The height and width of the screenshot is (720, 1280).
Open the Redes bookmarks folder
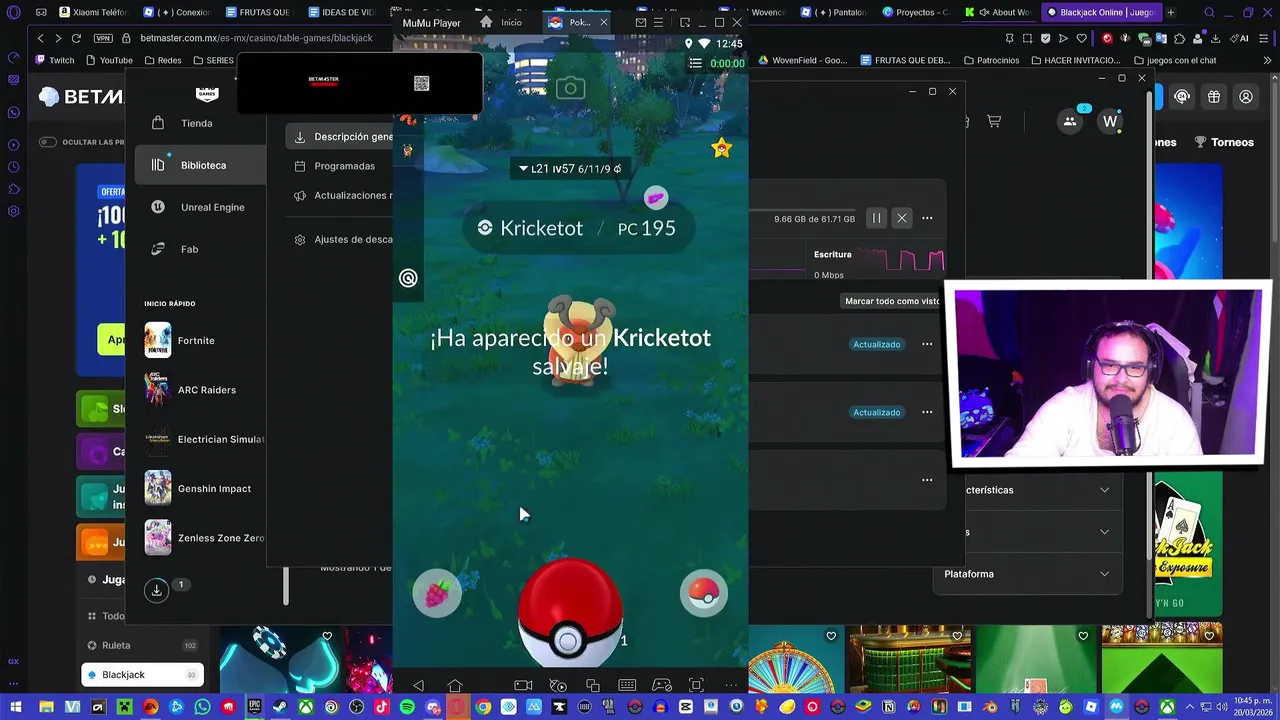(163, 60)
